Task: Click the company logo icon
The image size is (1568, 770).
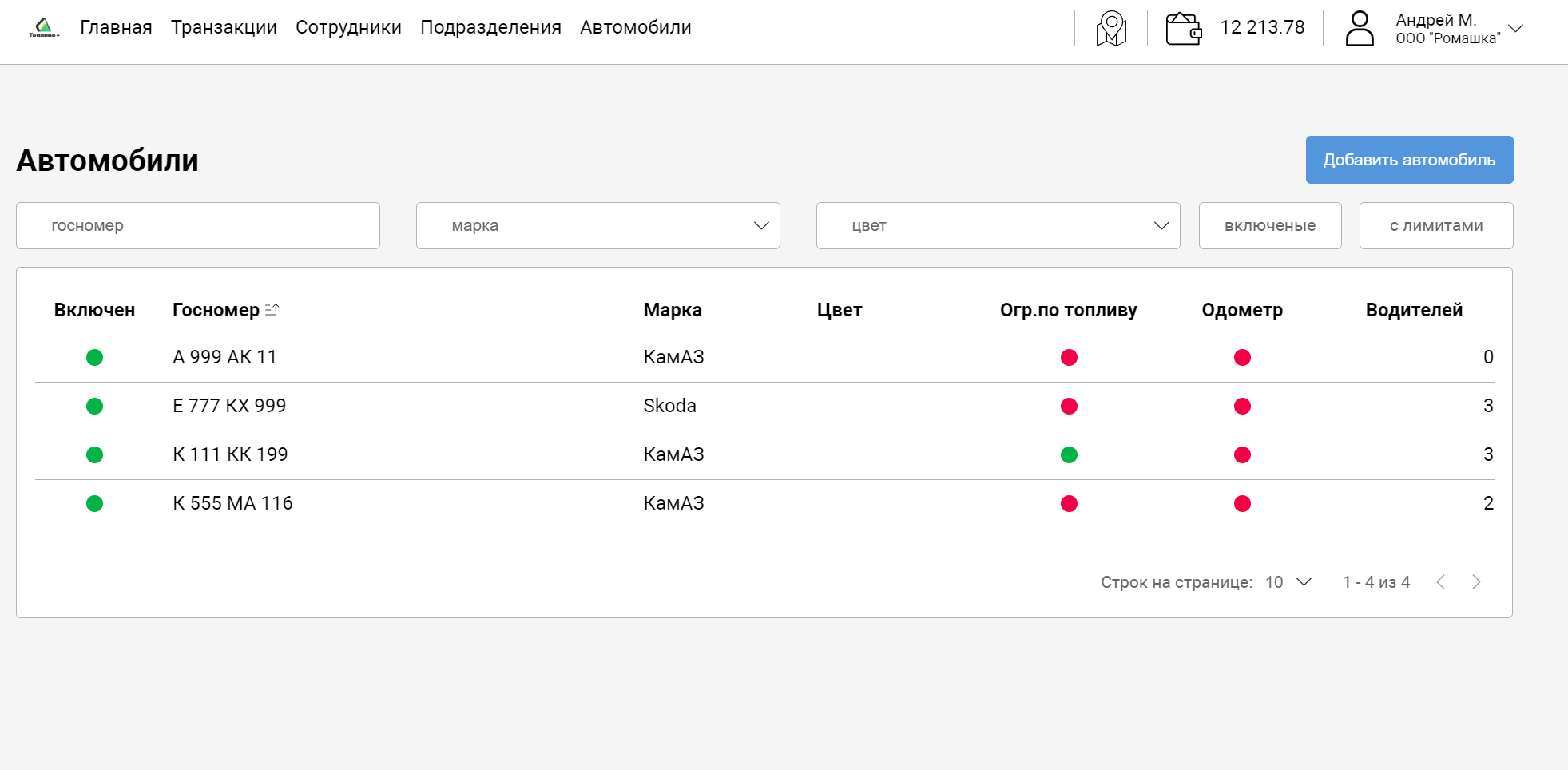Action: [44, 28]
